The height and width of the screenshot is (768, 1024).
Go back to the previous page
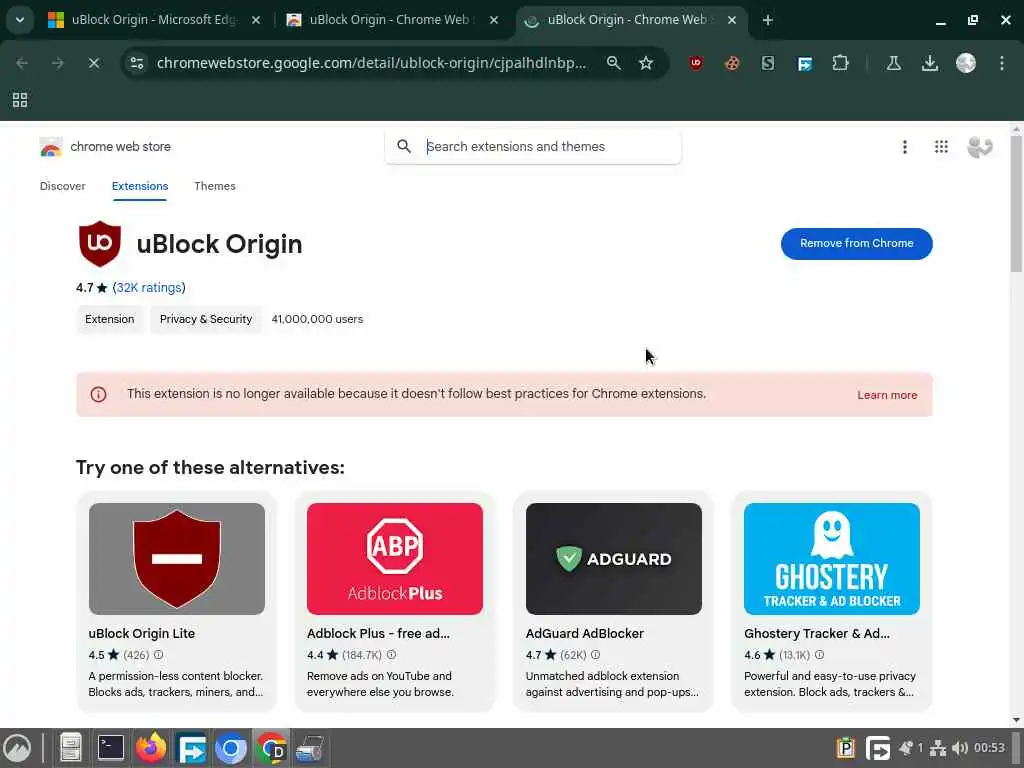(22, 63)
